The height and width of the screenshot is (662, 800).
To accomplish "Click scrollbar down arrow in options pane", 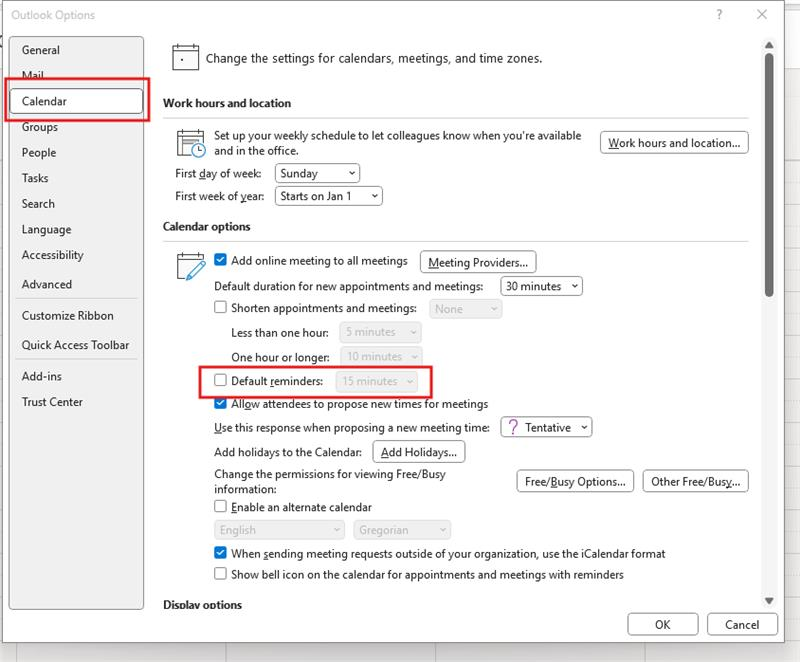I will pyautogui.click(x=769, y=601).
